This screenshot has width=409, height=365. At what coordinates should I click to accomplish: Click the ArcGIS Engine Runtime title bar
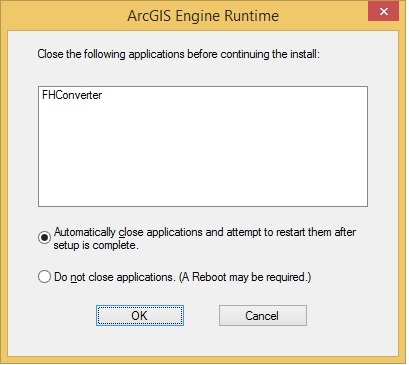[203, 16]
